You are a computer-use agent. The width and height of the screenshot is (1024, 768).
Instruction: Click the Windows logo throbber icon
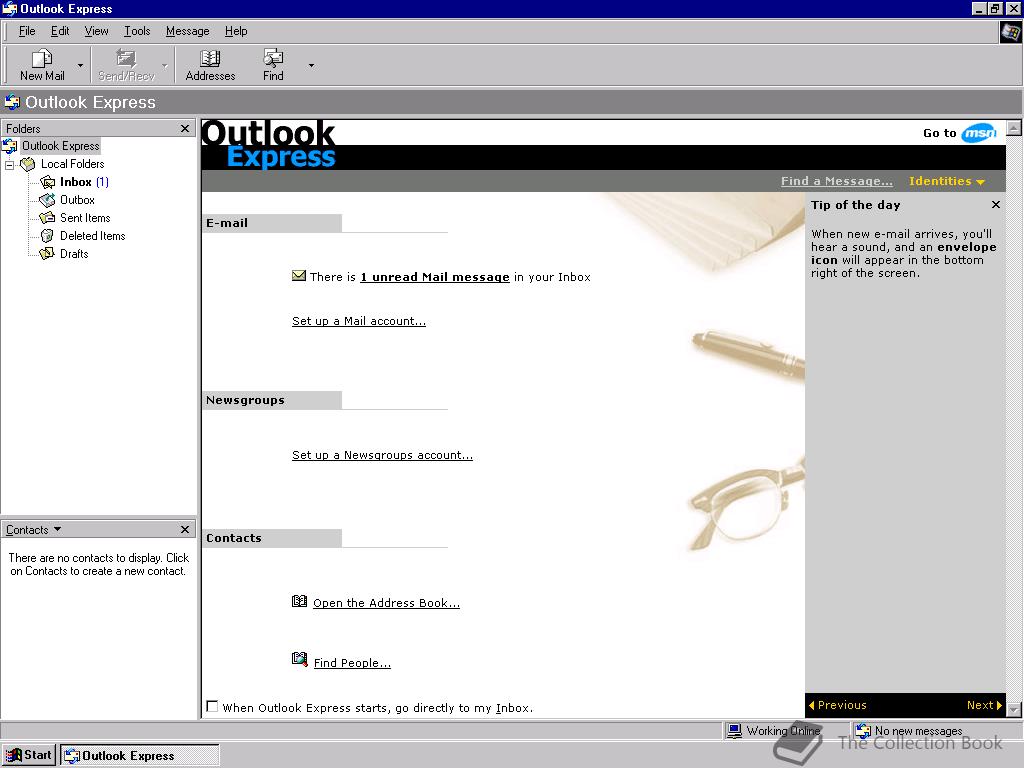(x=1010, y=32)
